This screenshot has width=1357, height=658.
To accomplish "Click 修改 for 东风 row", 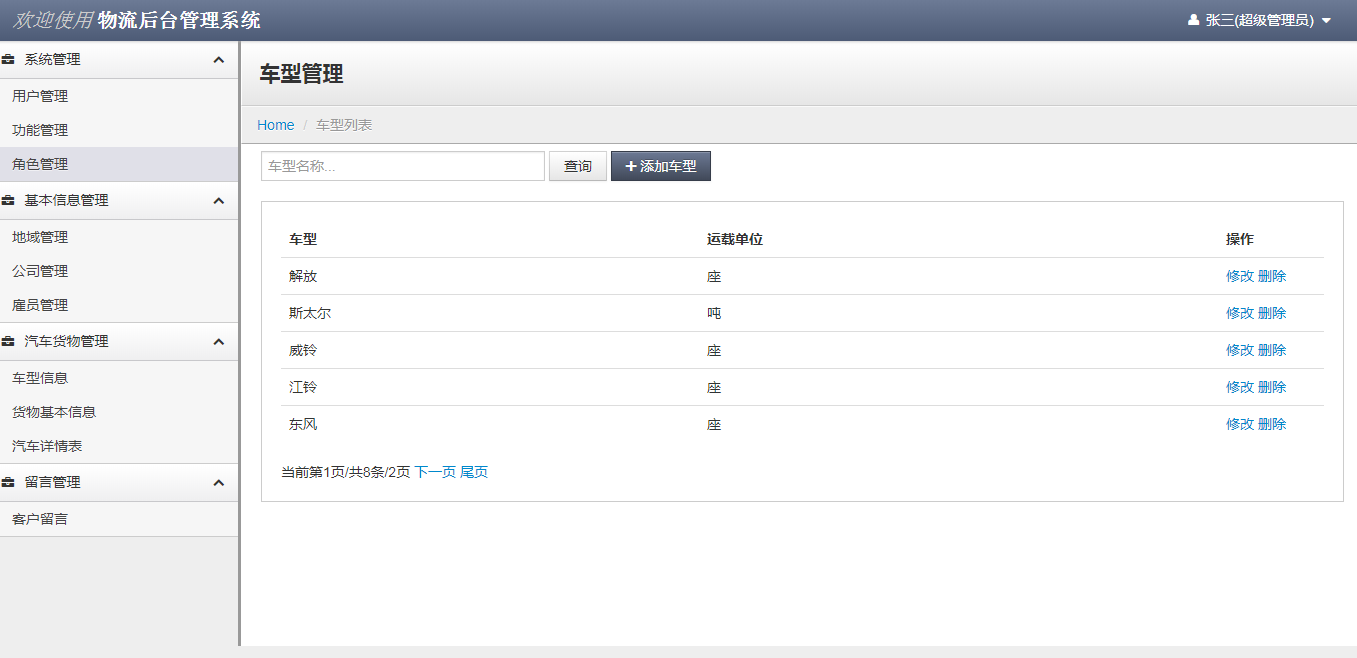I will (1240, 424).
